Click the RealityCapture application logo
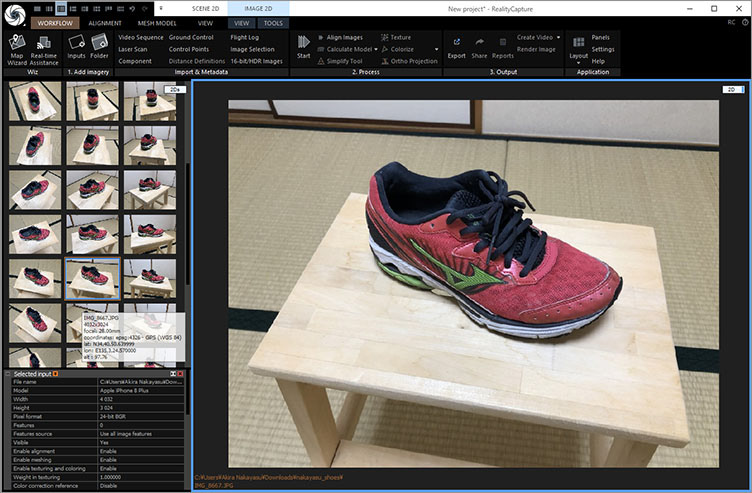The image size is (752, 493). (15, 14)
